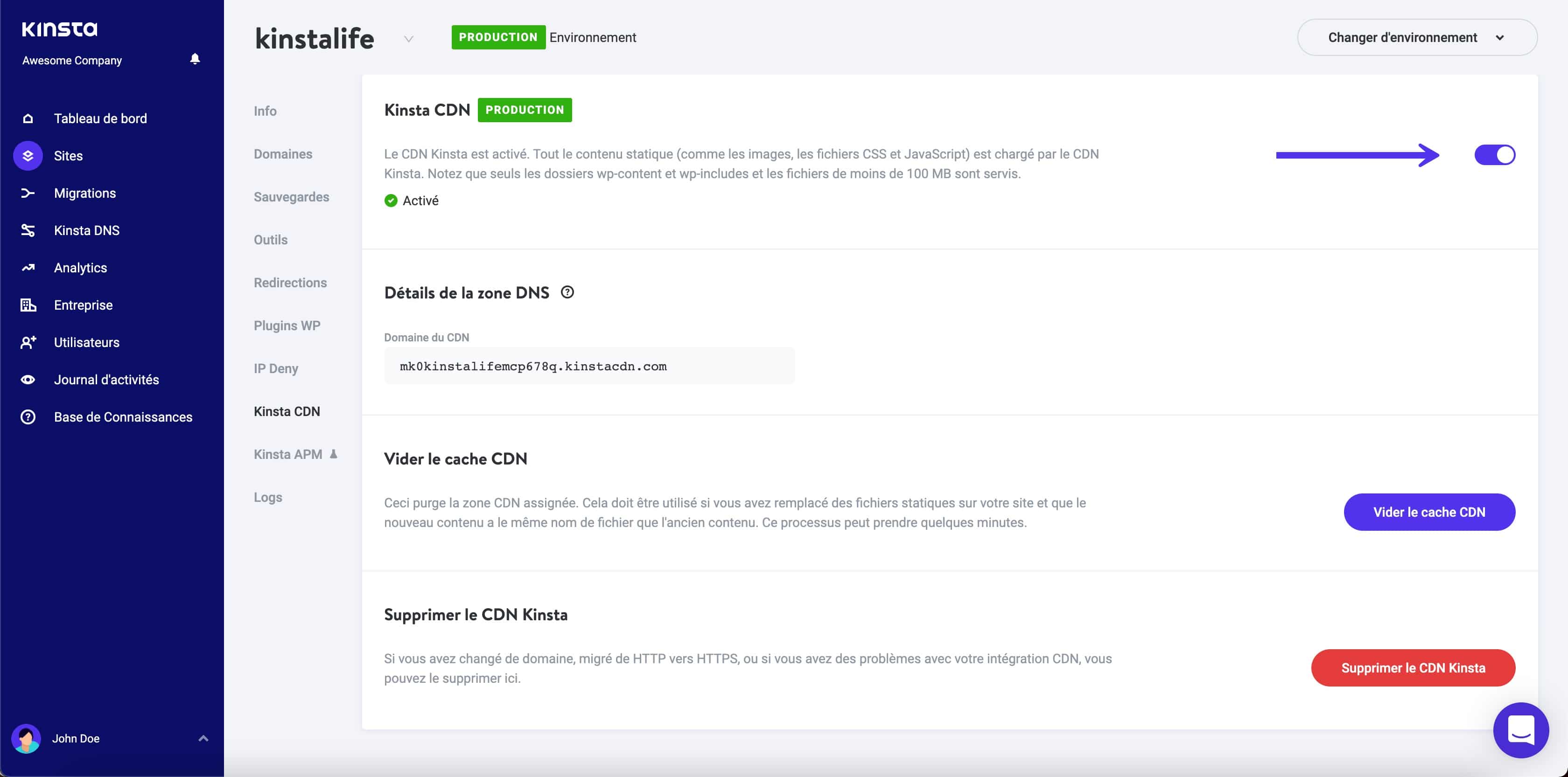The height and width of the screenshot is (777, 1568).
Task: Toggle the Kinsta CDN switch off
Action: pyautogui.click(x=1495, y=155)
